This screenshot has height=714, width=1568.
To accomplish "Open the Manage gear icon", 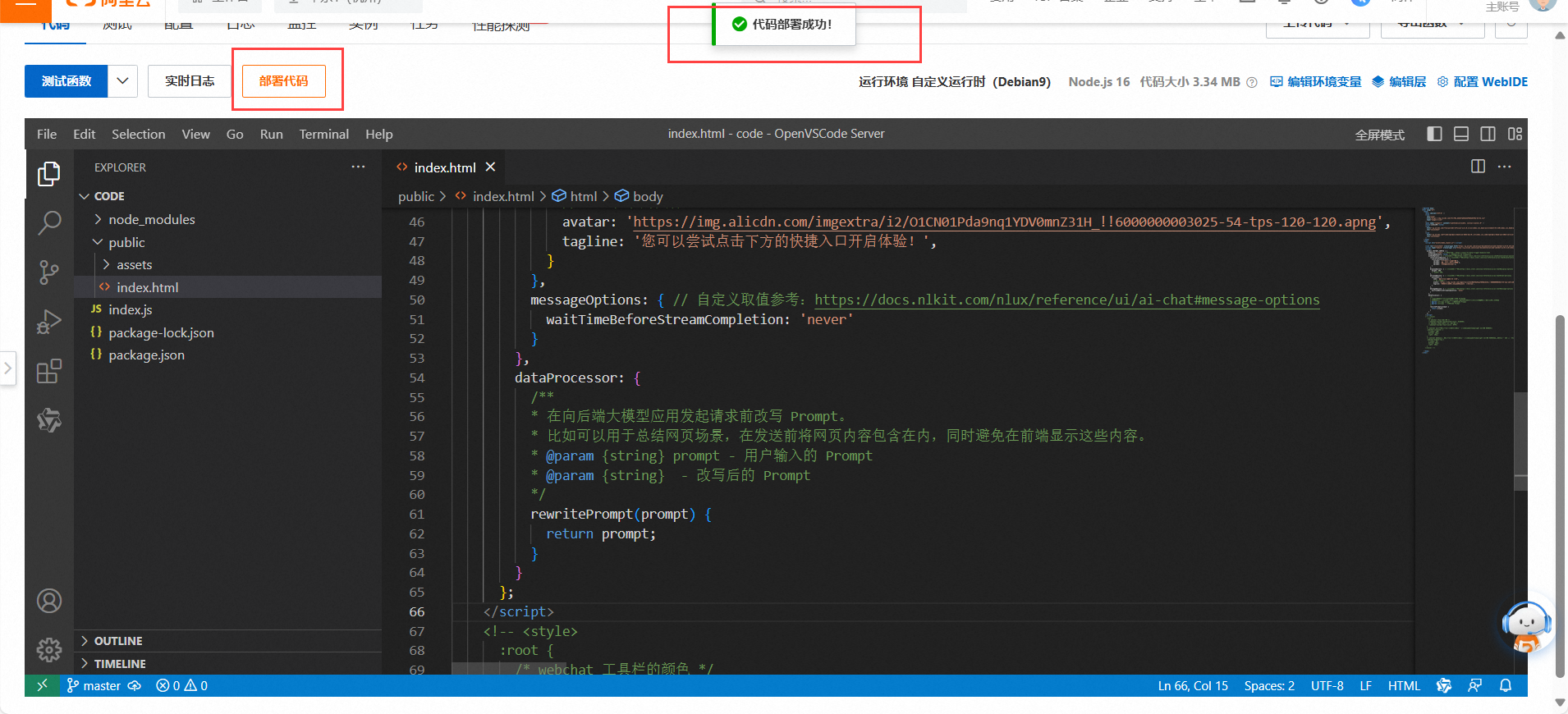I will (x=49, y=650).
